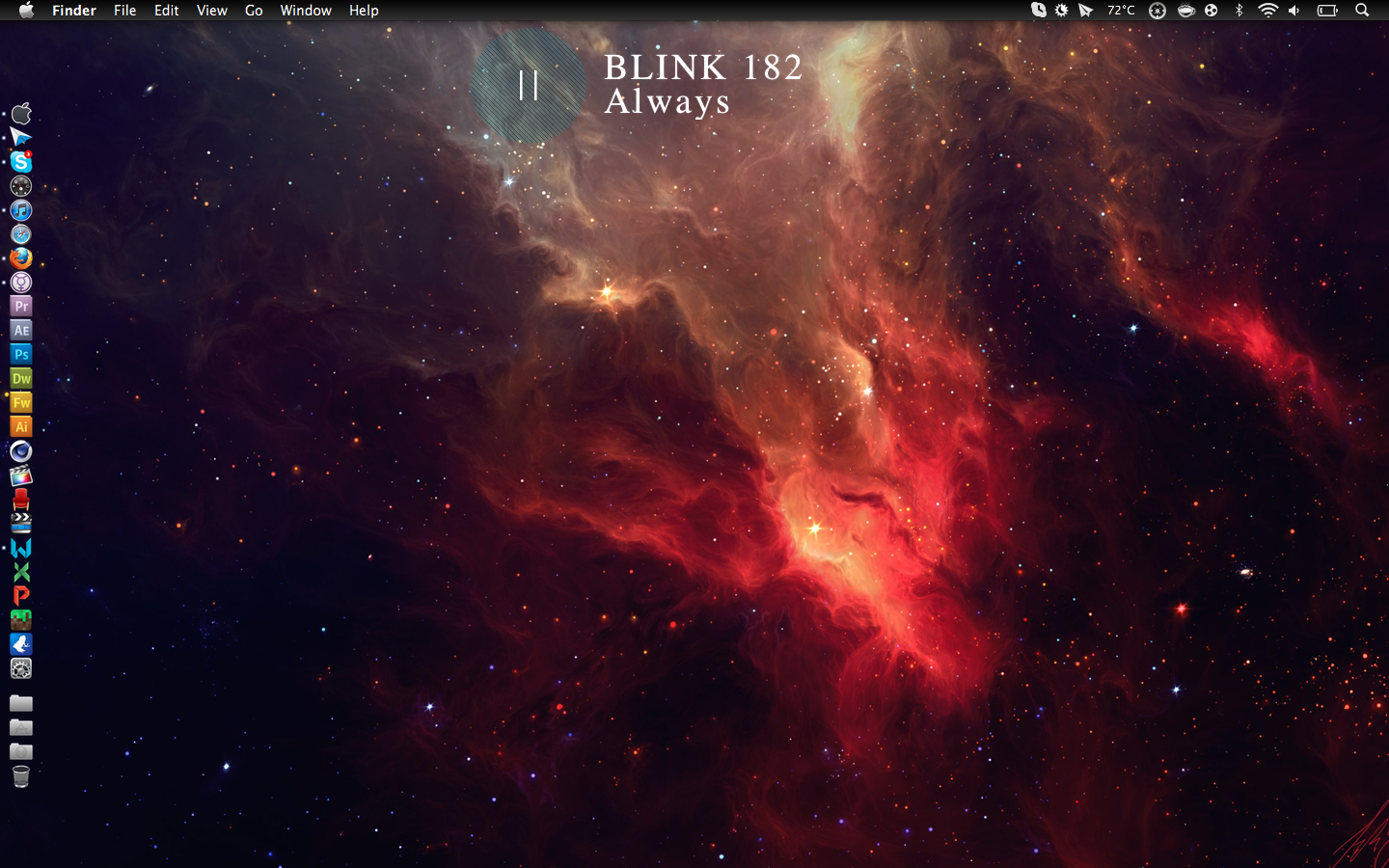Viewport: 1389px width, 868px height.
Task: Click the Skype clock menu bar icon
Action: [x=1039, y=10]
